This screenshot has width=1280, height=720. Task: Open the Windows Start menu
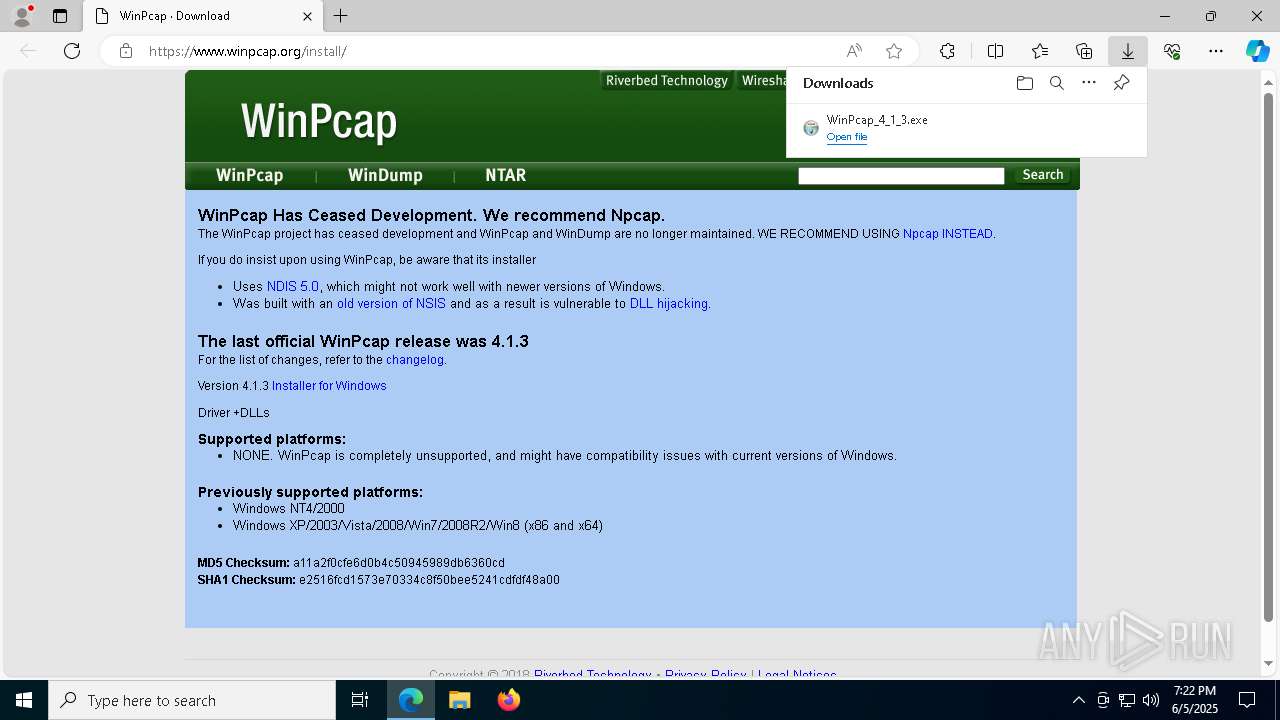click(x=24, y=700)
